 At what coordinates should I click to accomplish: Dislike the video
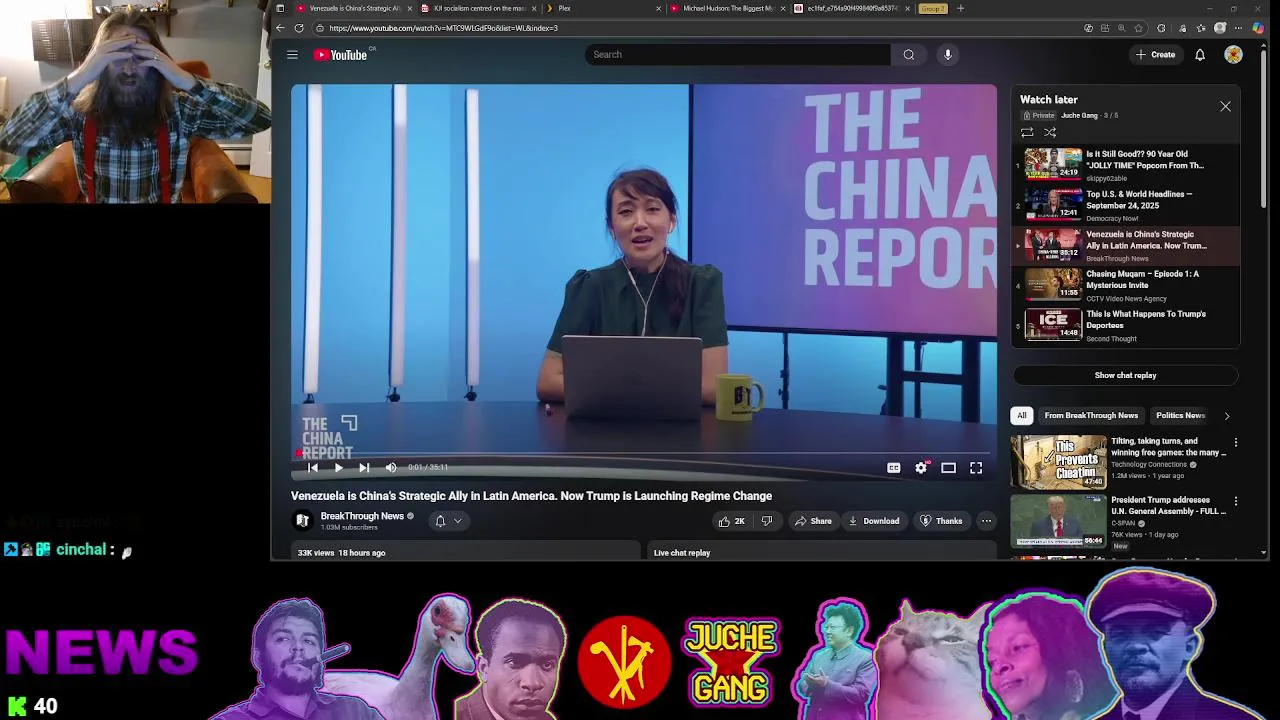(x=767, y=521)
